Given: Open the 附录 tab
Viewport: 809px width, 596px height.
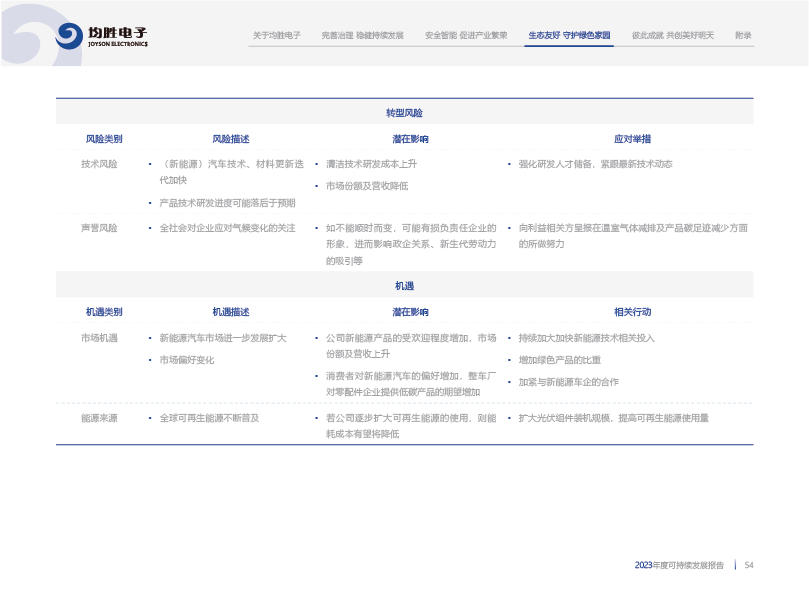Looking at the screenshot, I should [743, 35].
